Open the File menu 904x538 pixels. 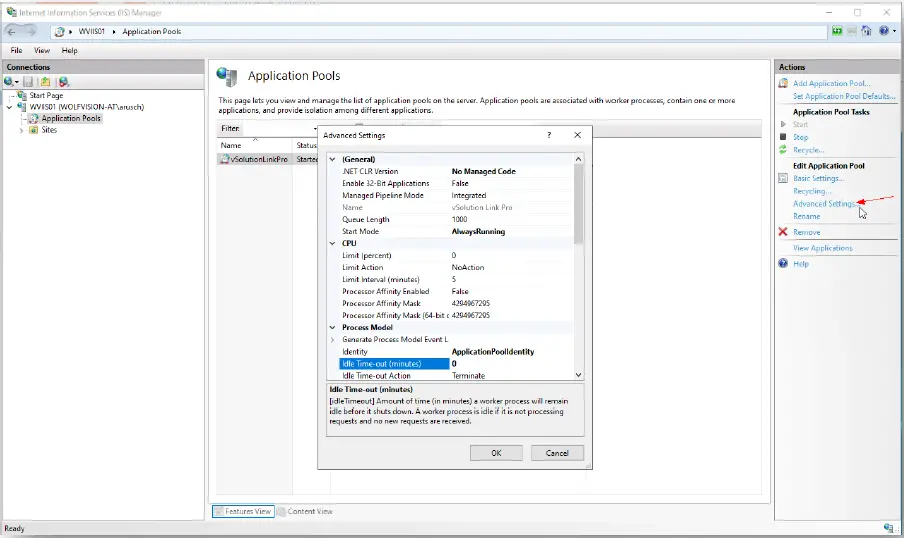point(16,50)
